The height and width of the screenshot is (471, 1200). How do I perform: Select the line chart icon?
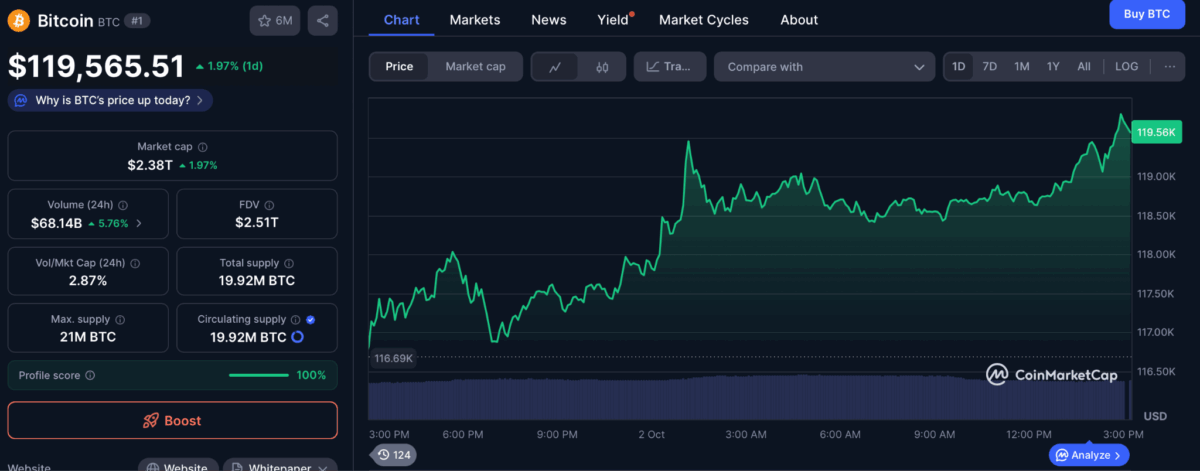tap(555, 67)
